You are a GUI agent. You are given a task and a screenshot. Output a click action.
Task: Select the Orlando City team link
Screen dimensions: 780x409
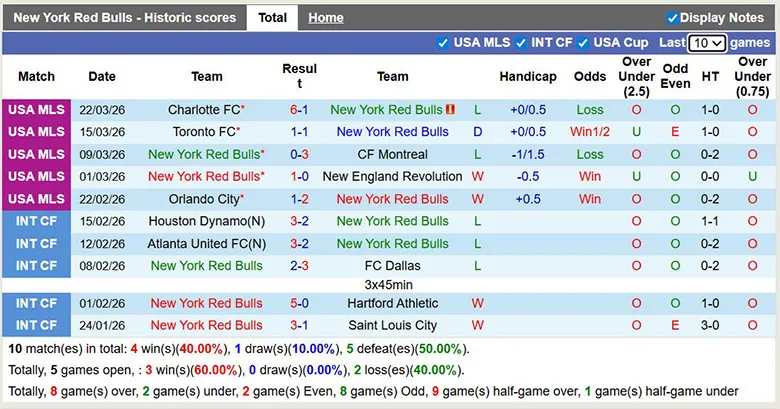pos(203,199)
